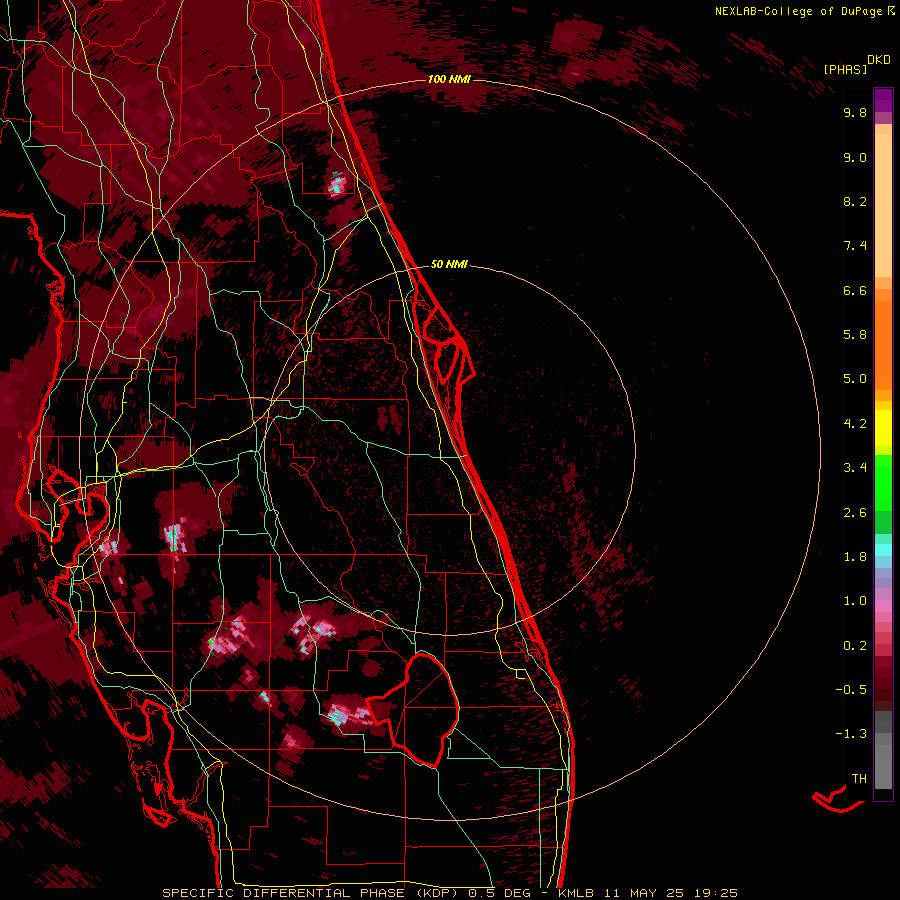Click the NEXLAB-College of DuPage watermark text
900x900 pixels.
click(x=804, y=11)
